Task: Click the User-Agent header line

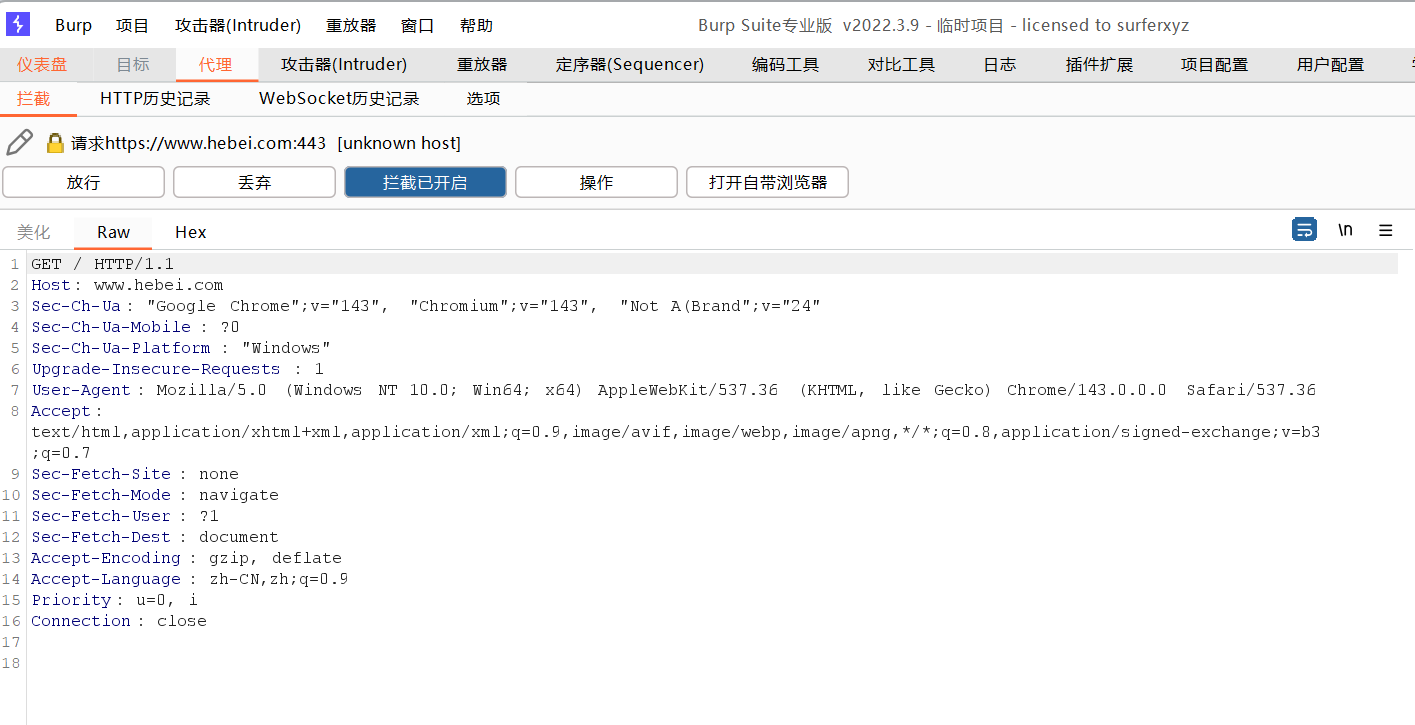Action: tap(673, 390)
